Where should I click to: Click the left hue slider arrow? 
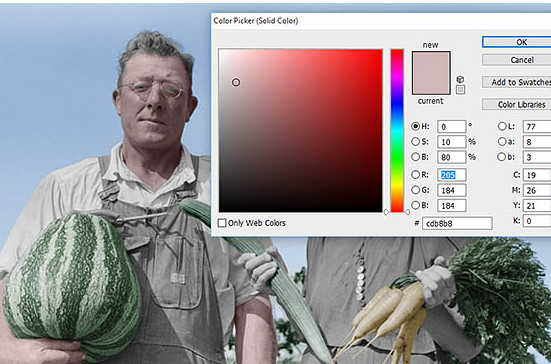click(386, 212)
